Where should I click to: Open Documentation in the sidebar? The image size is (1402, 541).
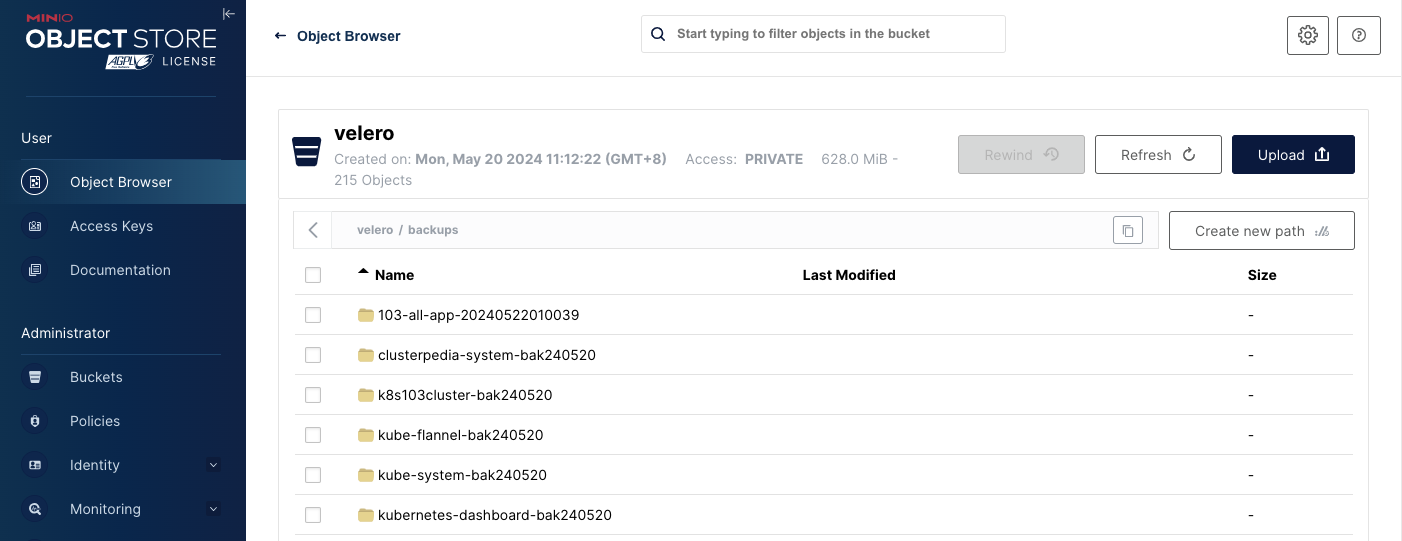coord(123,270)
